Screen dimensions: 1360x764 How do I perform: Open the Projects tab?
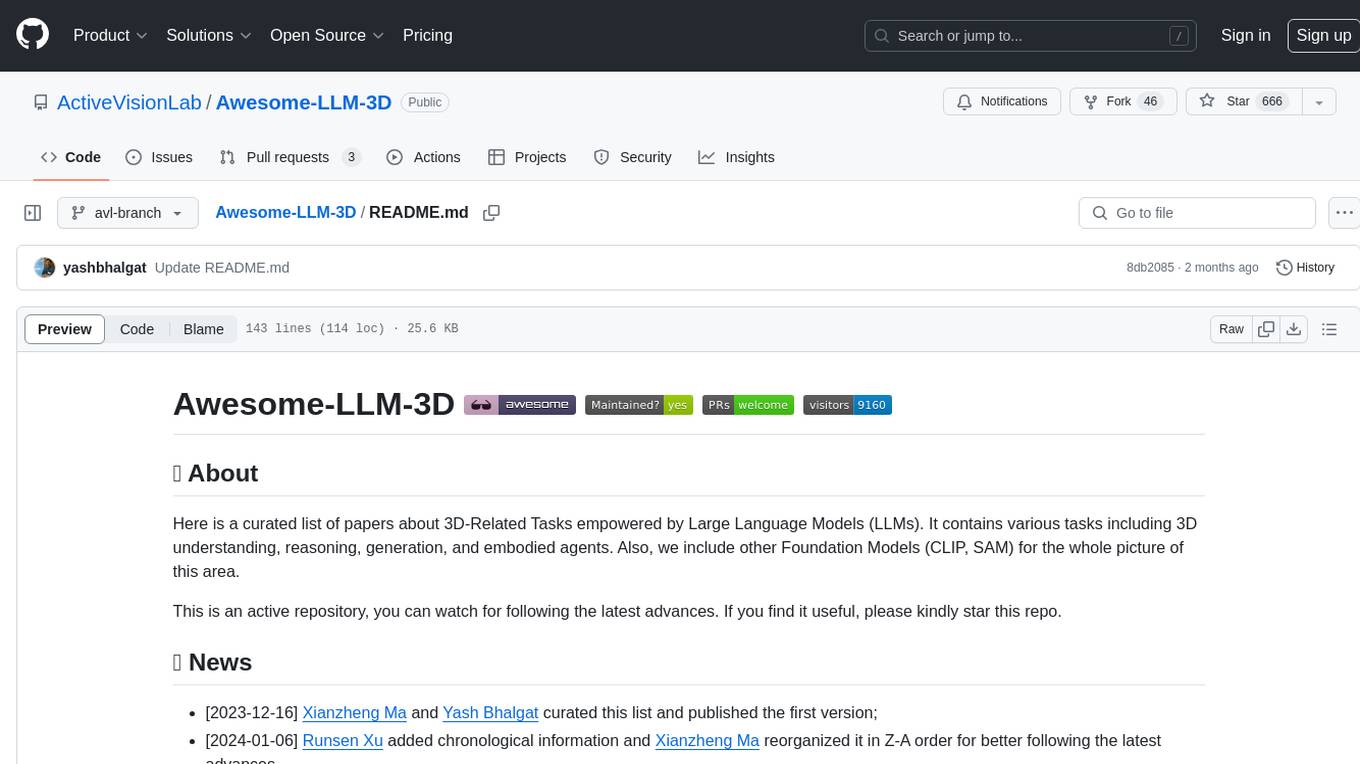(x=527, y=157)
